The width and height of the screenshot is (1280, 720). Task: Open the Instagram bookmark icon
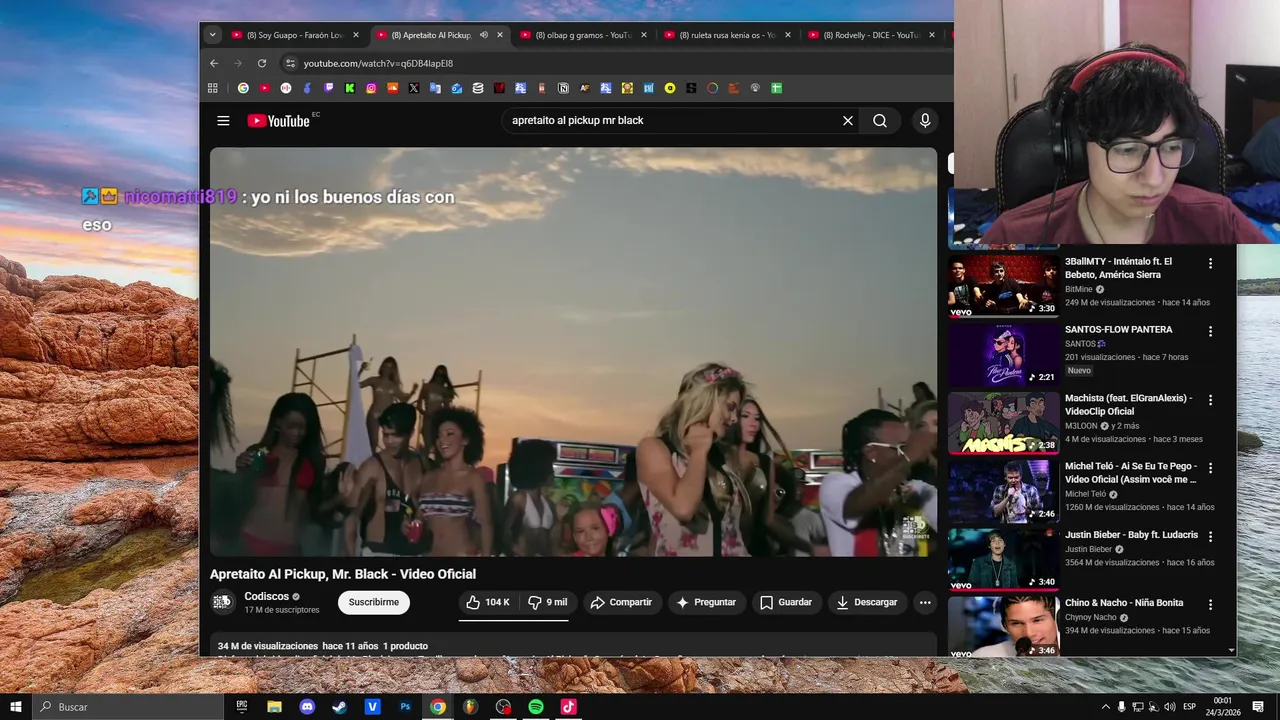(x=371, y=88)
